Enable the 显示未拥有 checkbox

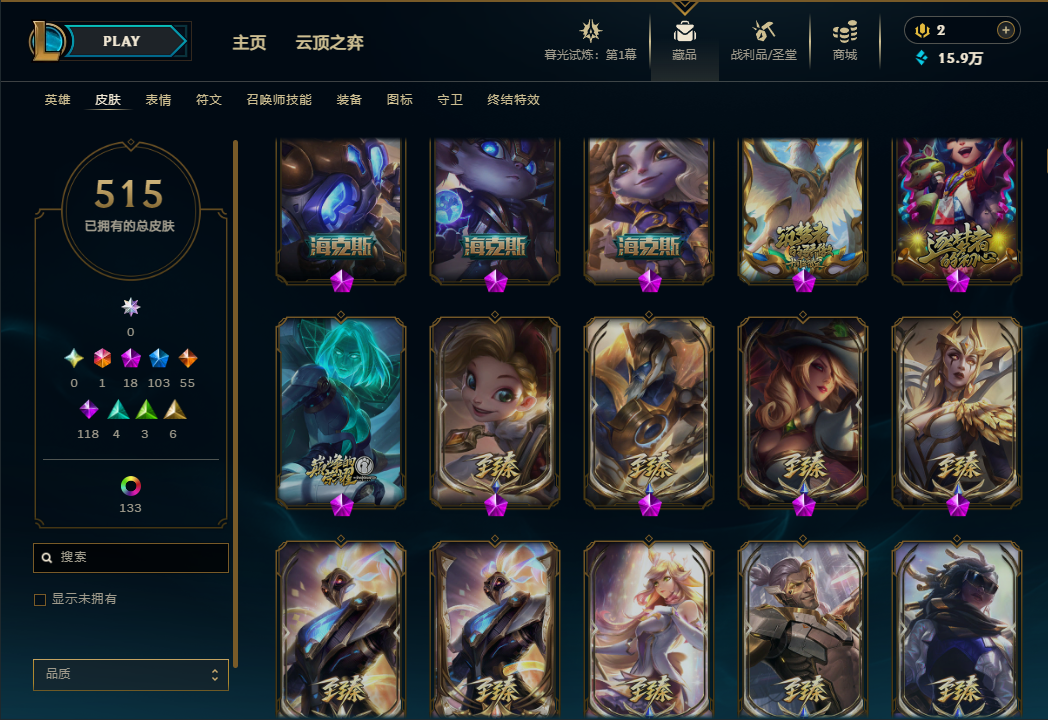[x=40, y=600]
